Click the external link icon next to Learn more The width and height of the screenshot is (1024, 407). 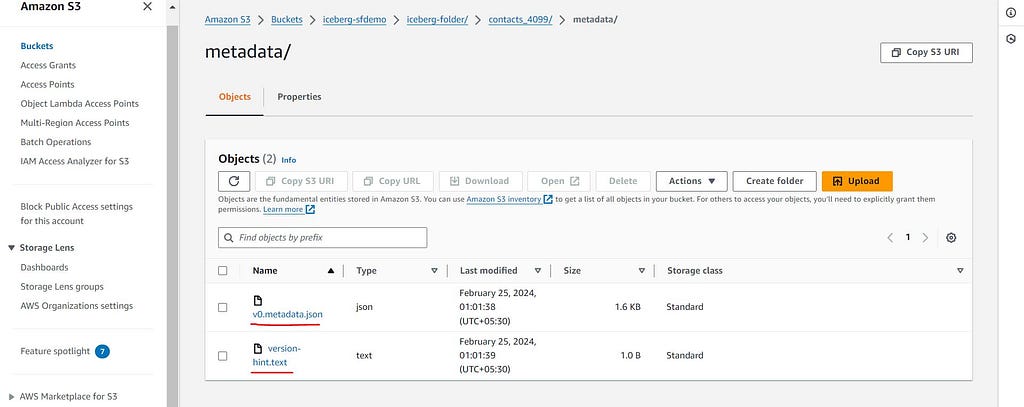(311, 210)
